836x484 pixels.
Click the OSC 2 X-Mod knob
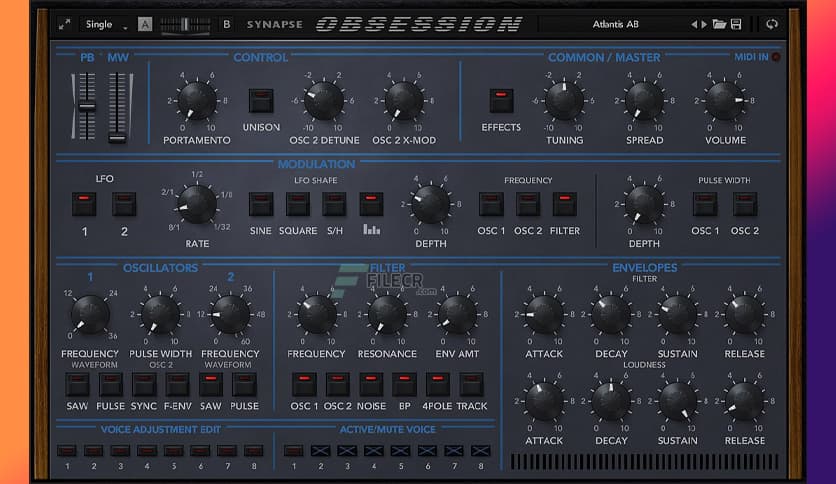coord(404,100)
